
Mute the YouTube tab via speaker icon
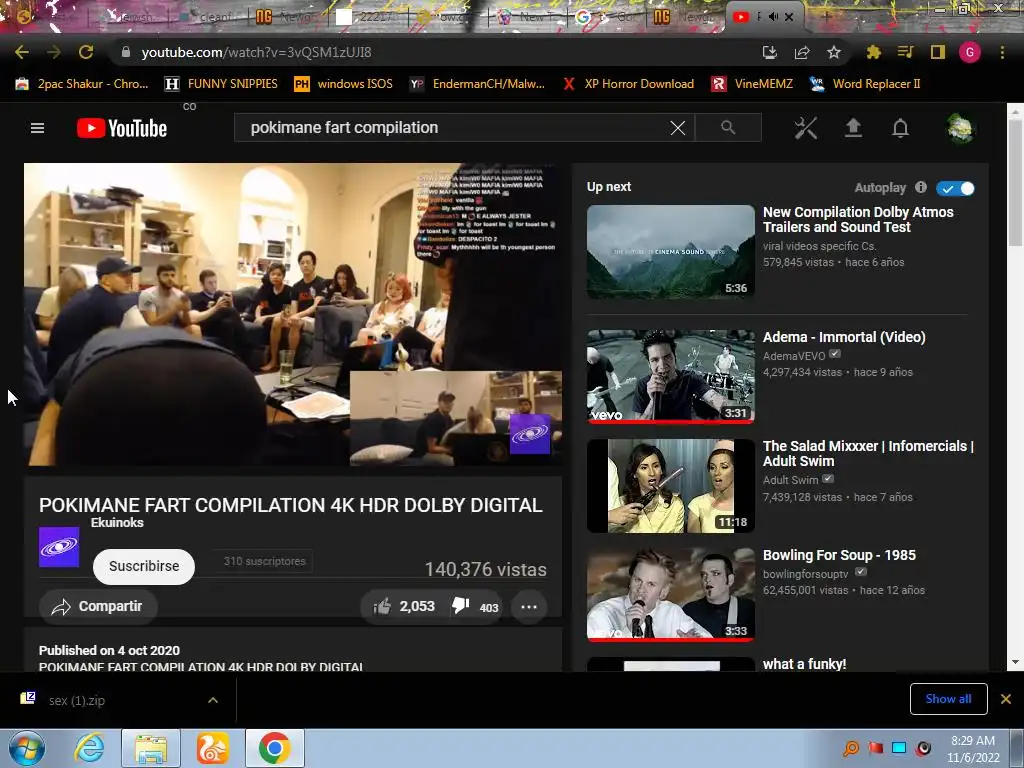[773, 17]
